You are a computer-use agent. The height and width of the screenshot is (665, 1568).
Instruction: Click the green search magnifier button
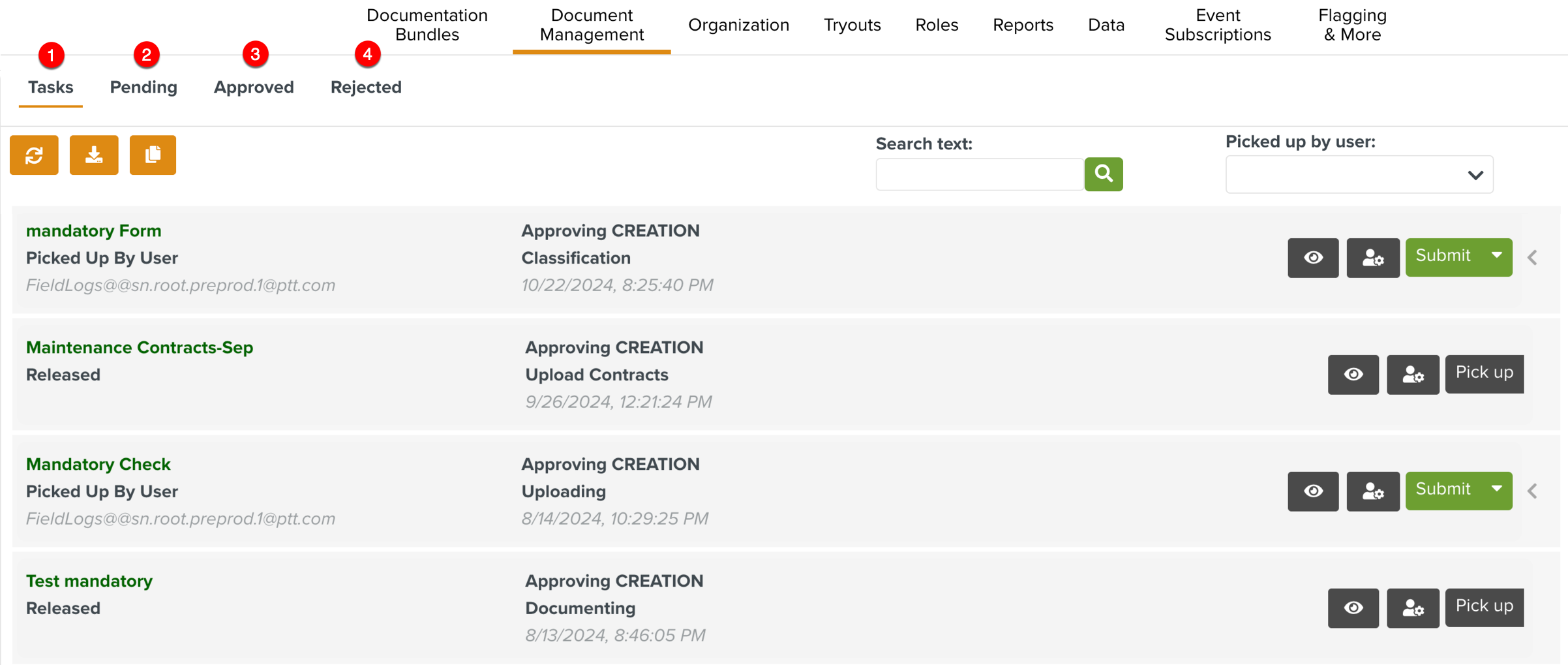[x=1103, y=174]
